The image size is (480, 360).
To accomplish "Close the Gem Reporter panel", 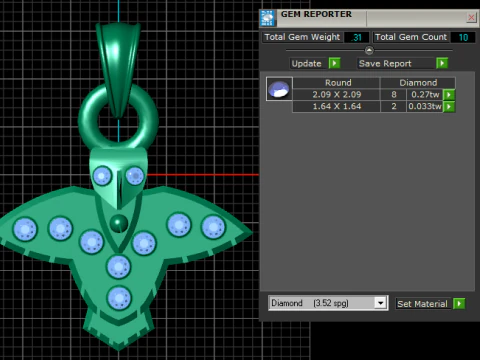I will coord(471,17).
